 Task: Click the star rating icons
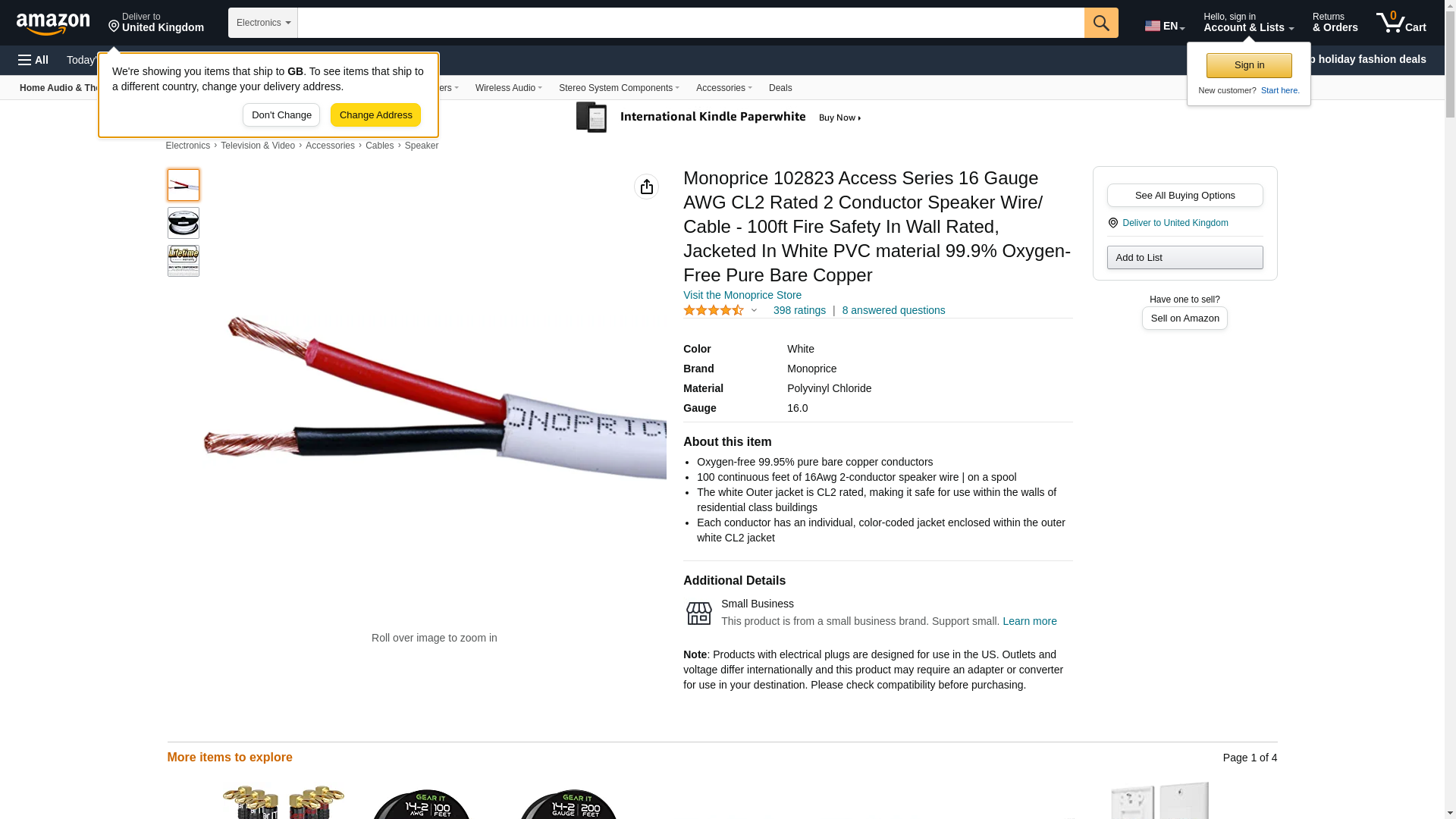point(714,310)
